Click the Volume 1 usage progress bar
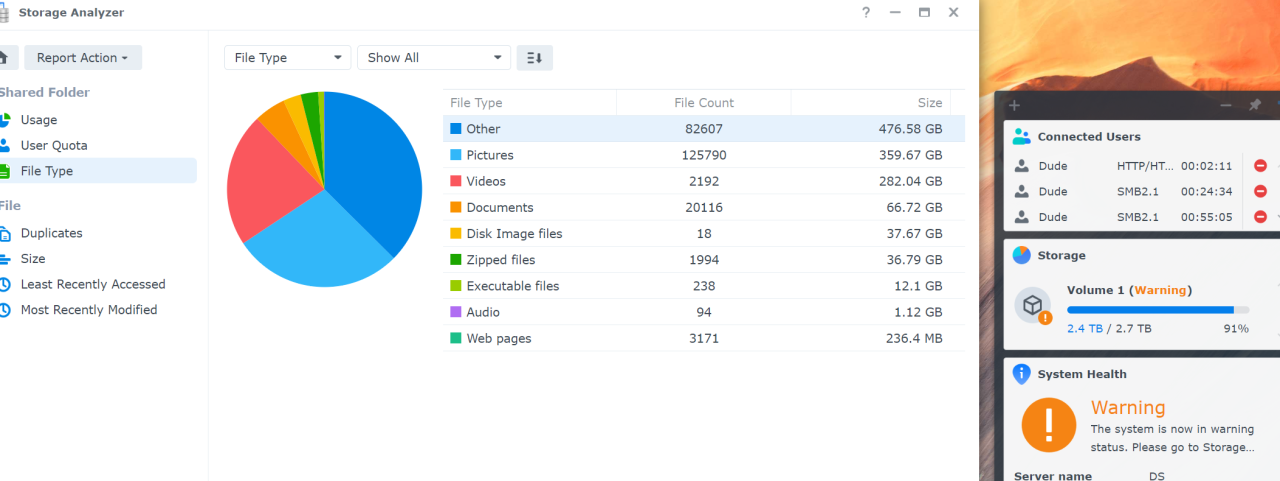The width and height of the screenshot is (1280, 481). pos(1157,310)
